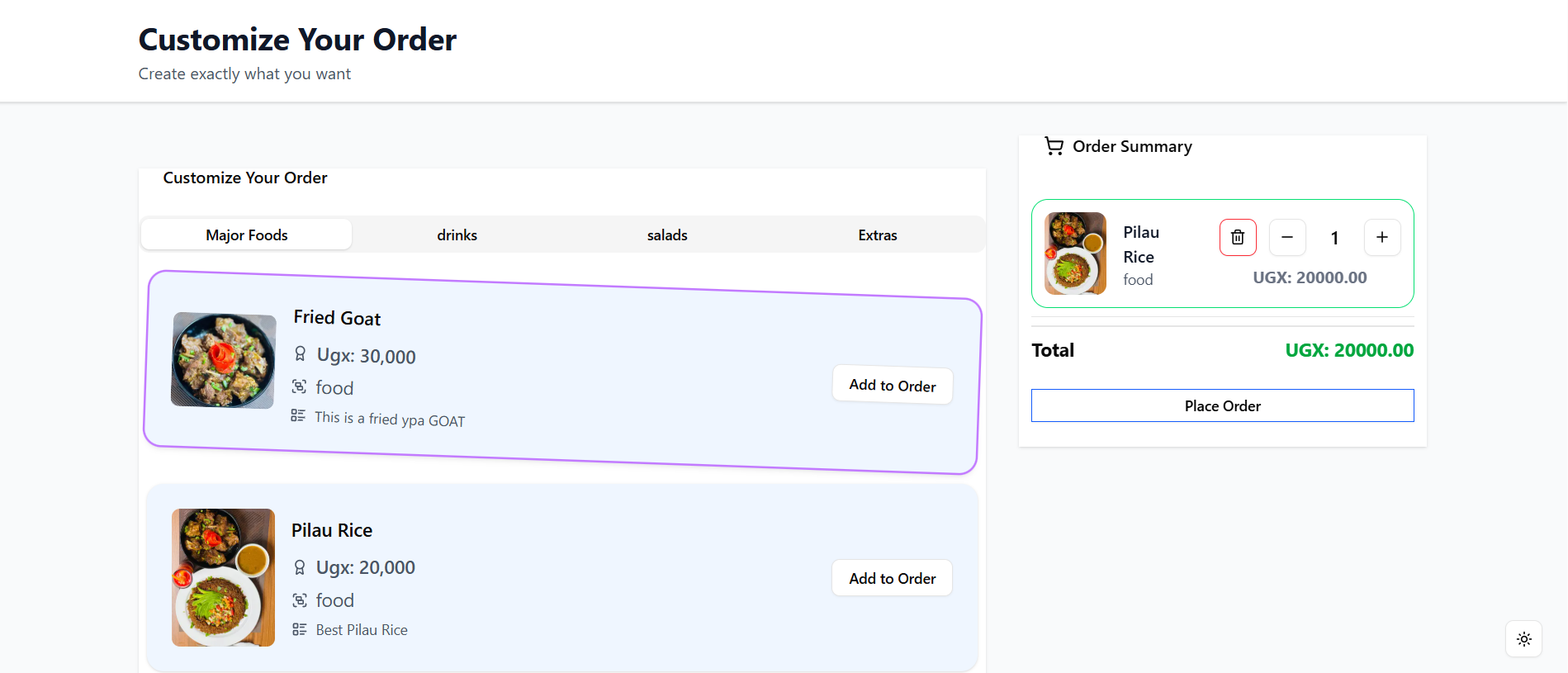Screen dimensions: 1568x673
Task: Add Fried Goat to the order
Action: [x=892, y=386]
